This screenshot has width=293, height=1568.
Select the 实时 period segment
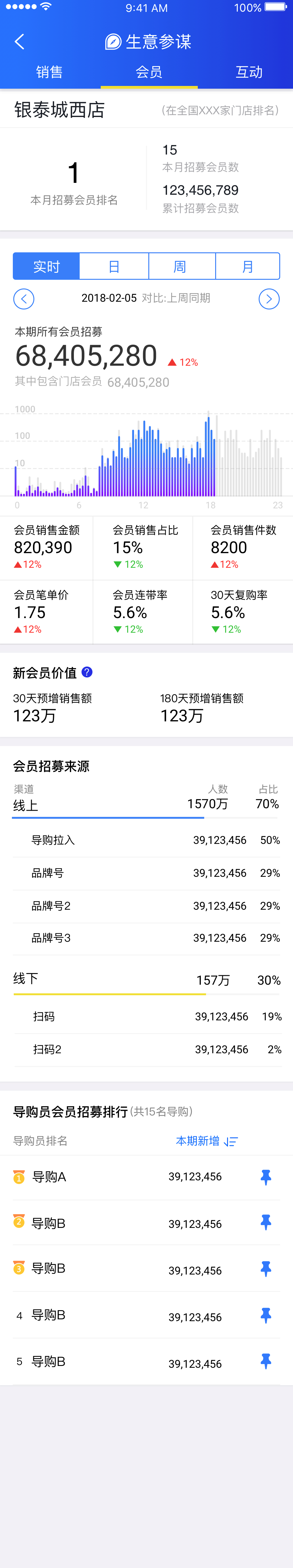46,267
